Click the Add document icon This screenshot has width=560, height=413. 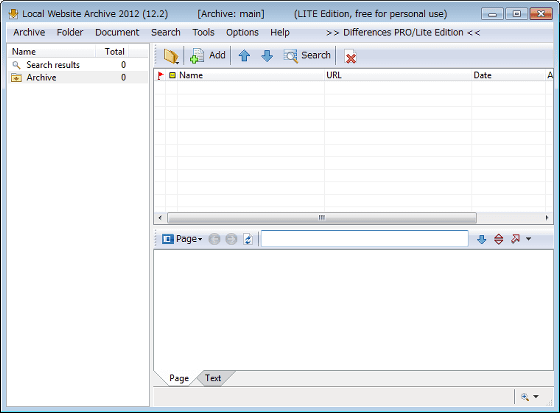pyautogui.click(x=197, y=56)
